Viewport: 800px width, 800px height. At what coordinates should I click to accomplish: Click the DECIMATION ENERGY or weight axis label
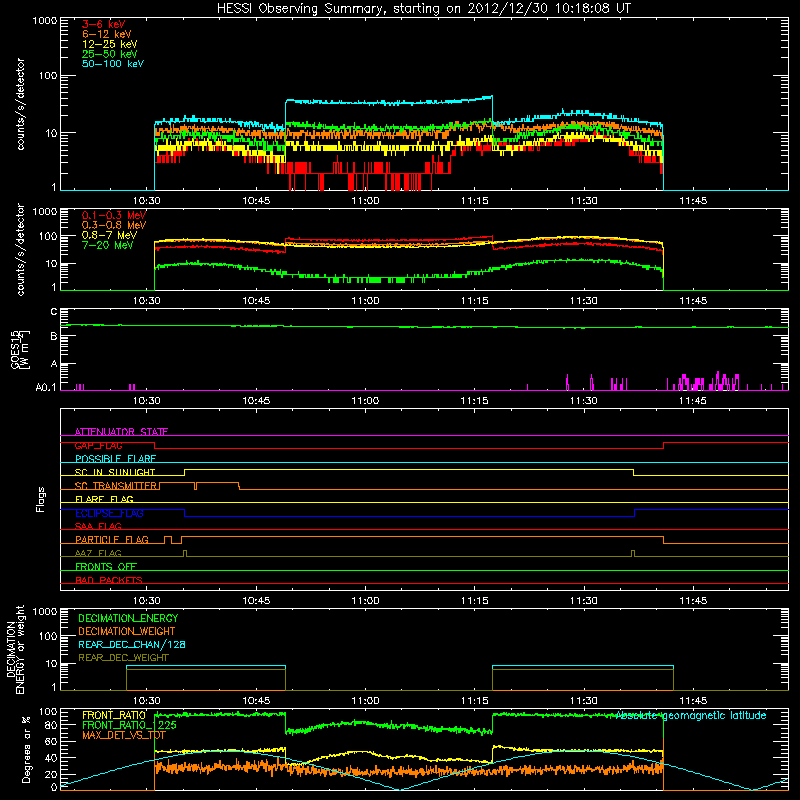coord(15,650)
